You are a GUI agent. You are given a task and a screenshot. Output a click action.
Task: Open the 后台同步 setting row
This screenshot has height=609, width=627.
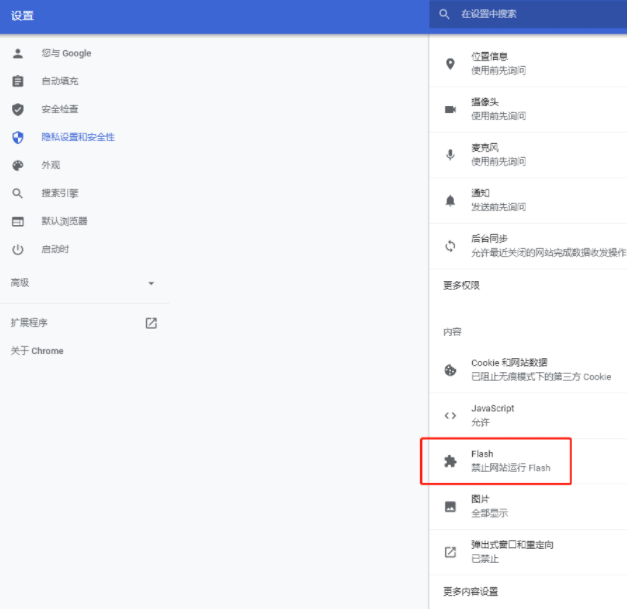[x=528, y=246]
